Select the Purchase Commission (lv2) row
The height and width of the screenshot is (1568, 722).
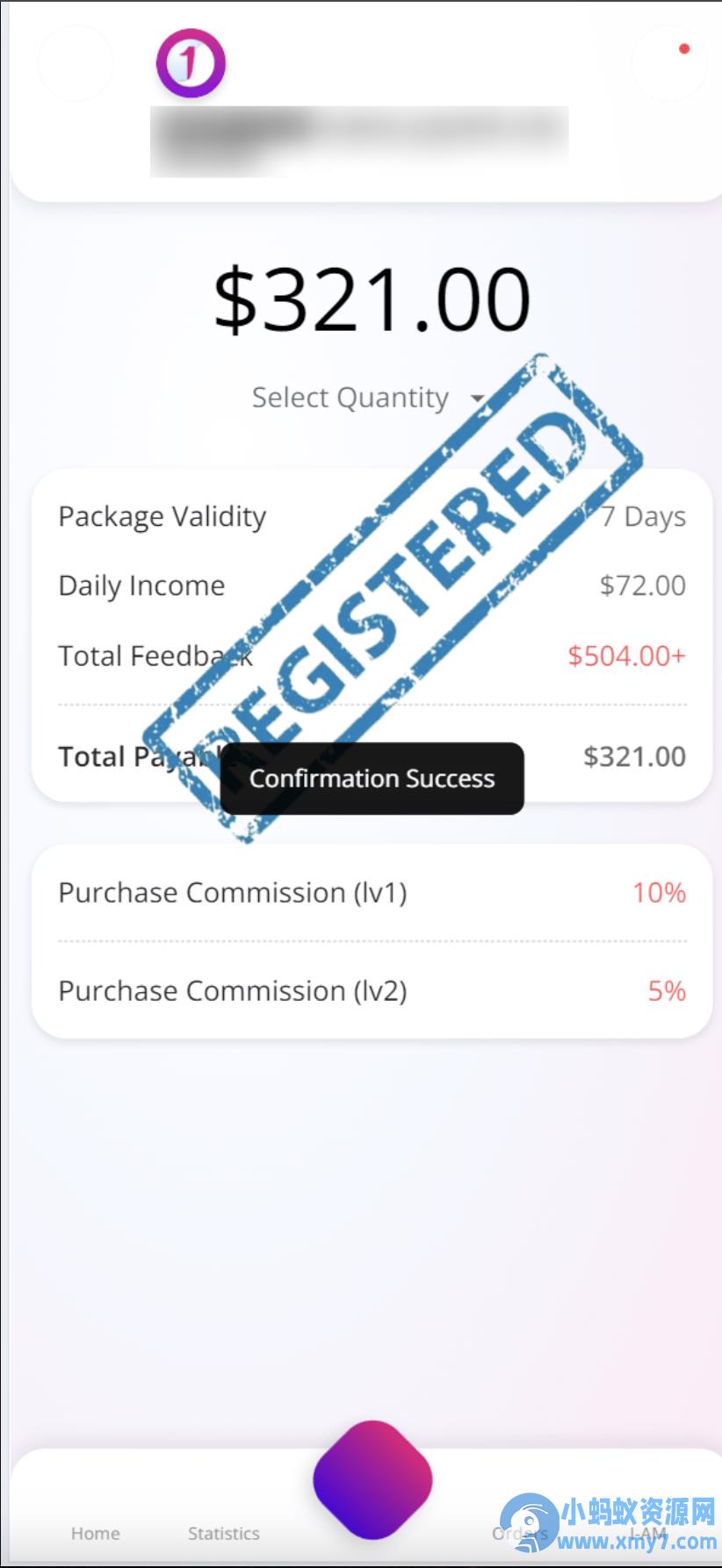[x=372, y=991]
